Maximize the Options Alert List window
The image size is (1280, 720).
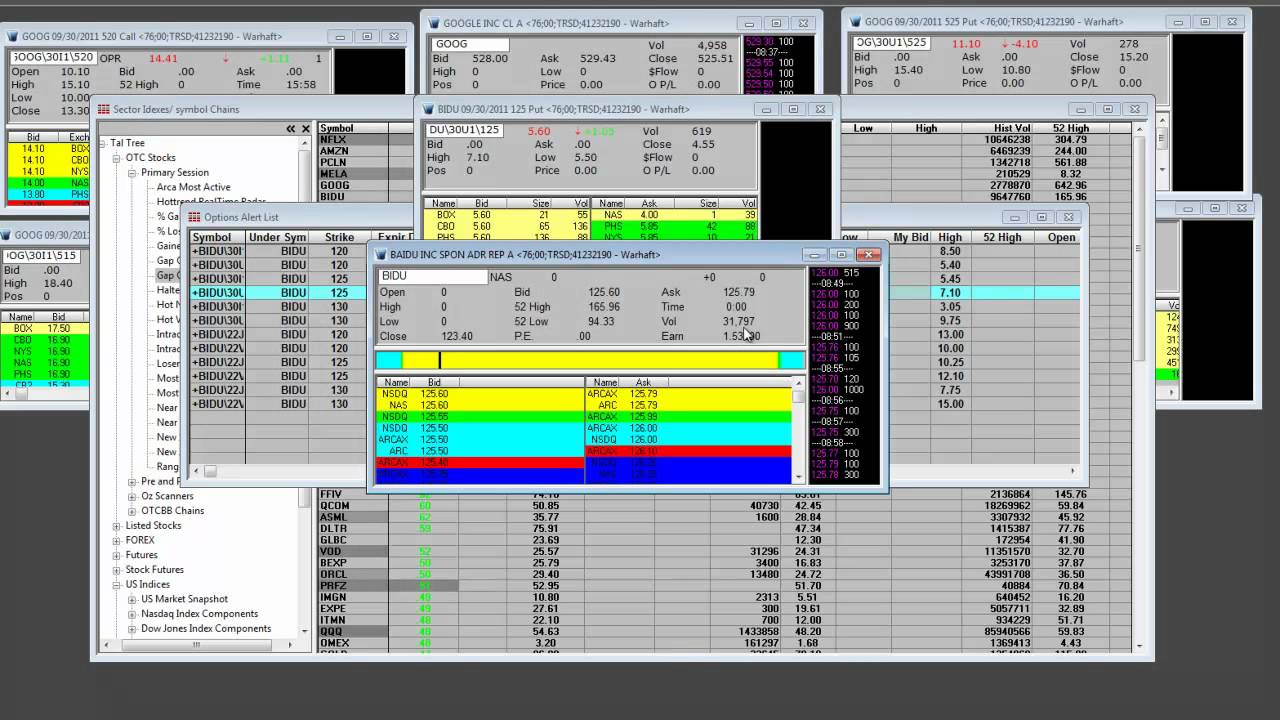click(1041, 217)
